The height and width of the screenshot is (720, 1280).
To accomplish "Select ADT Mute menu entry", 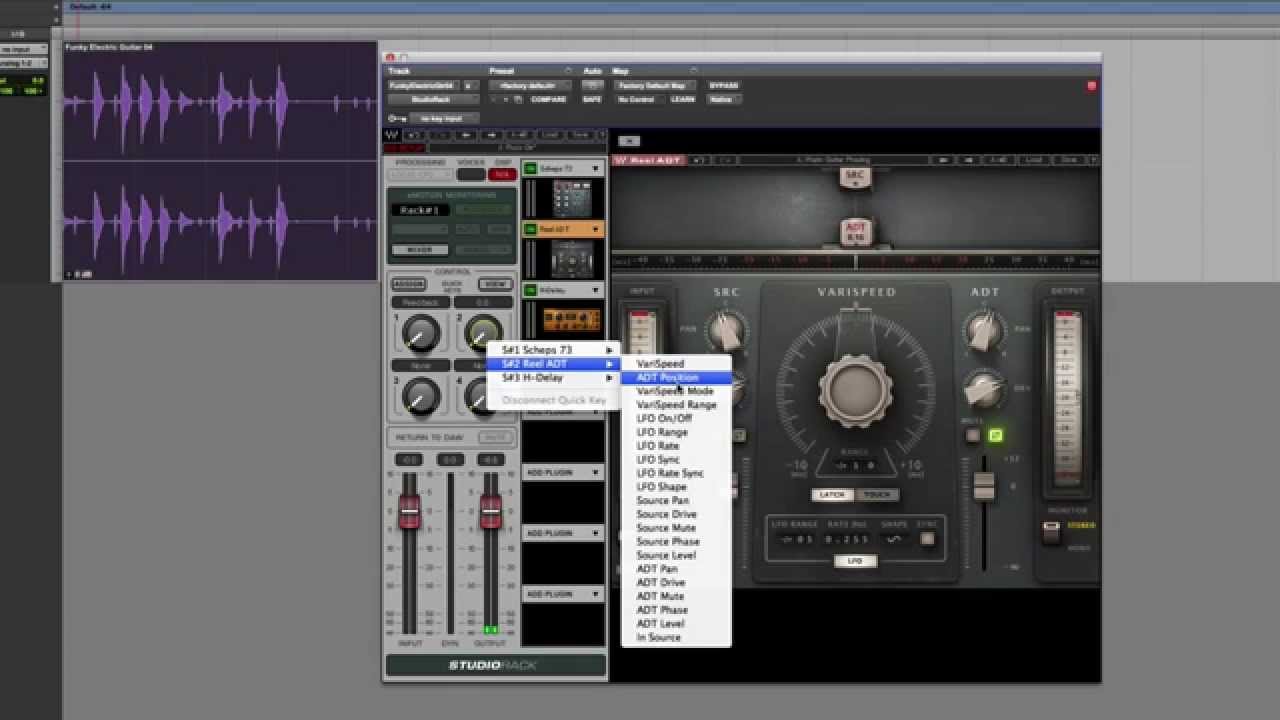I will point(676,596).
